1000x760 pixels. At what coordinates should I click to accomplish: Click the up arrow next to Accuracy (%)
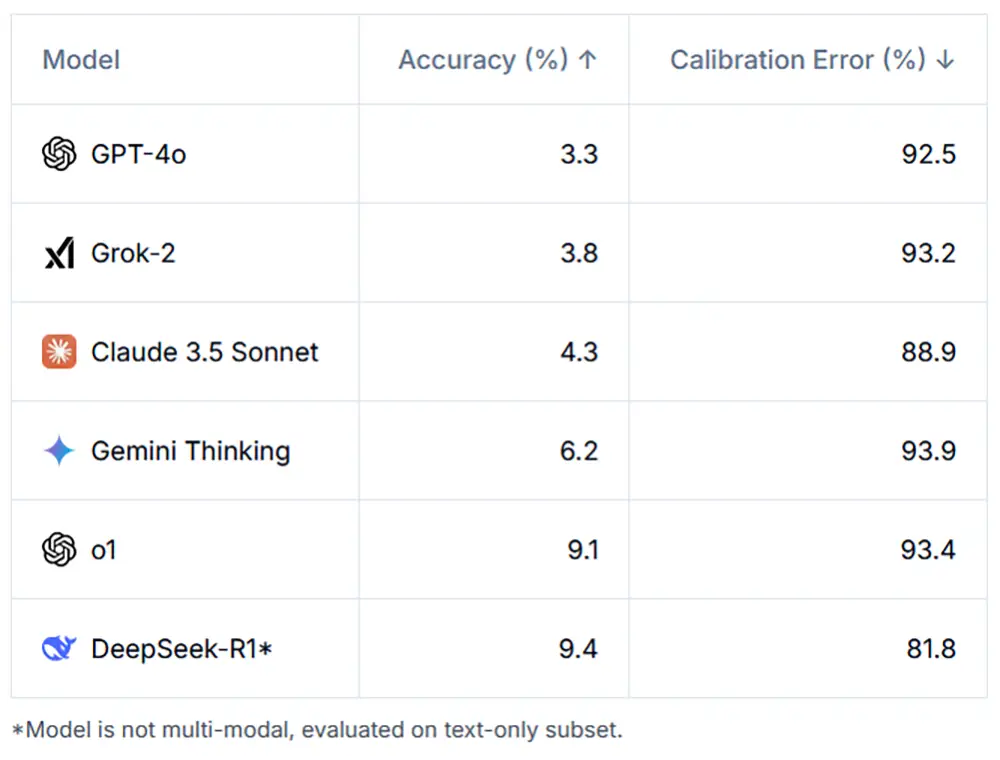587,60
